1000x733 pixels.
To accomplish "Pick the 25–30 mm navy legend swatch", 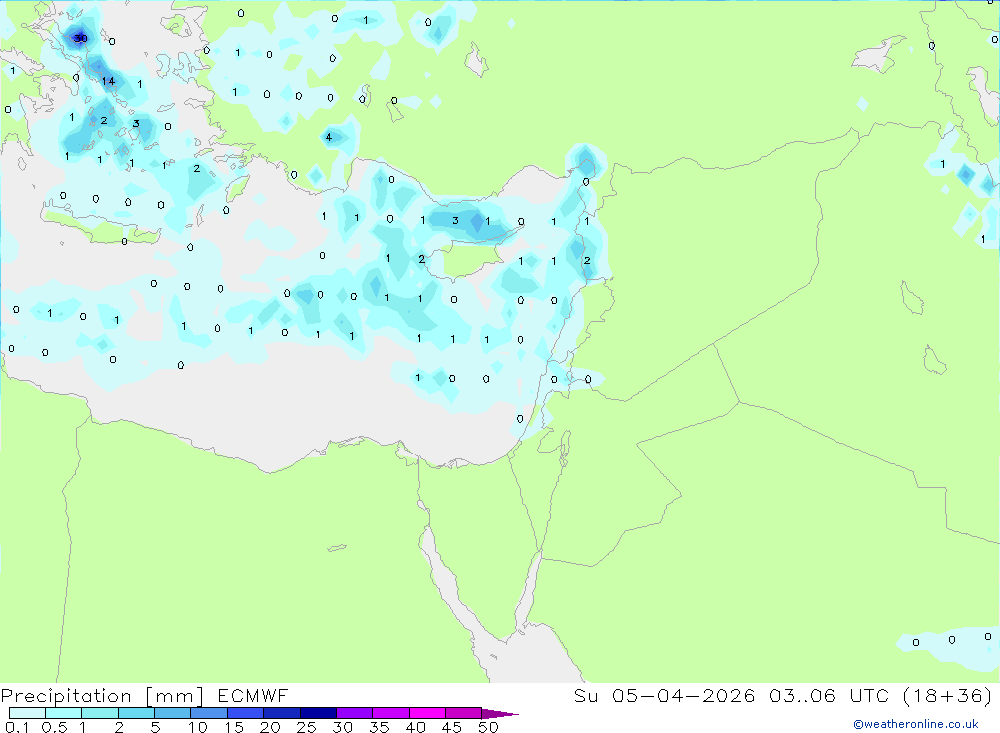I will [318, 713].
